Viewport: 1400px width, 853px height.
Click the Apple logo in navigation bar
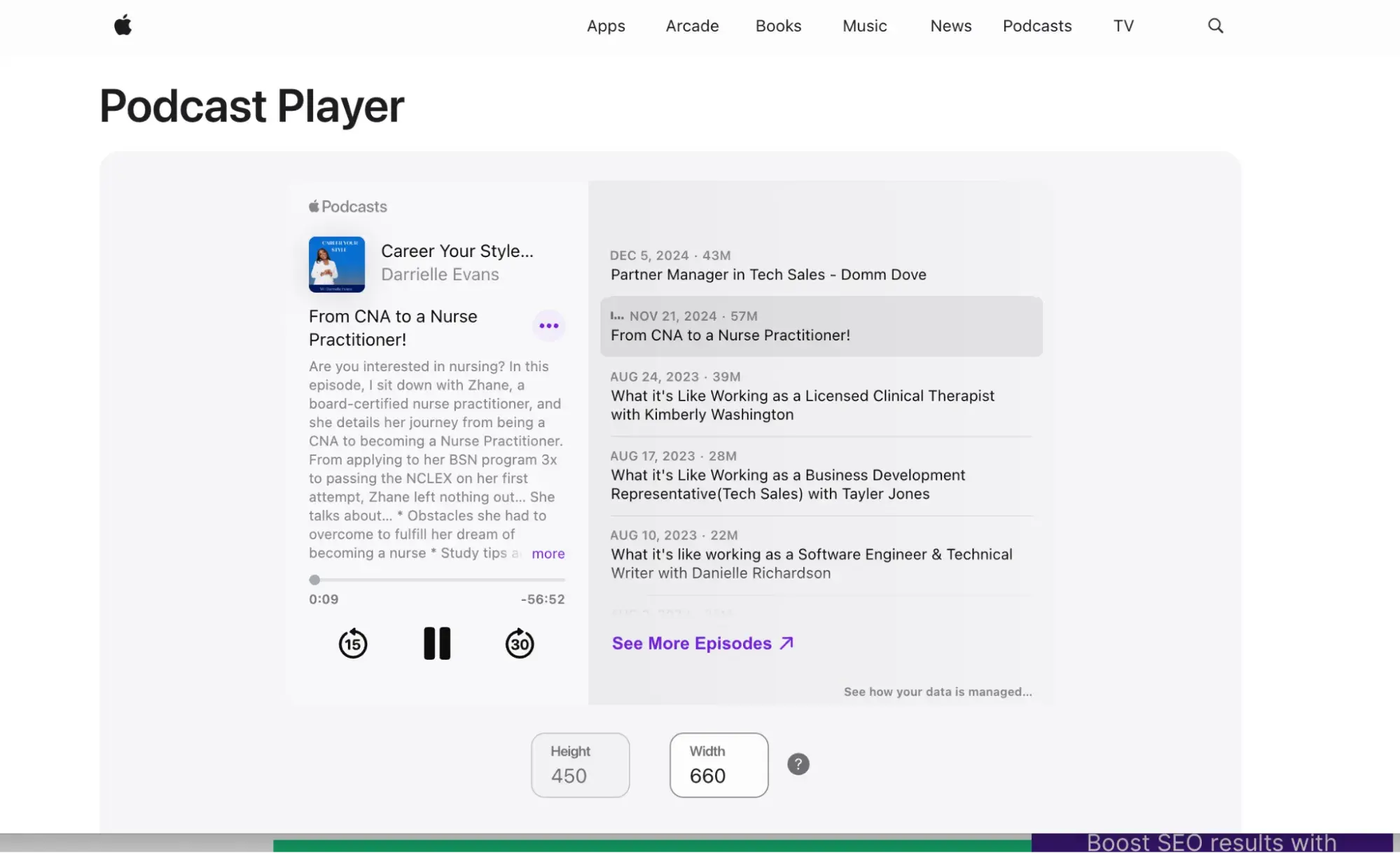[123, 26]
